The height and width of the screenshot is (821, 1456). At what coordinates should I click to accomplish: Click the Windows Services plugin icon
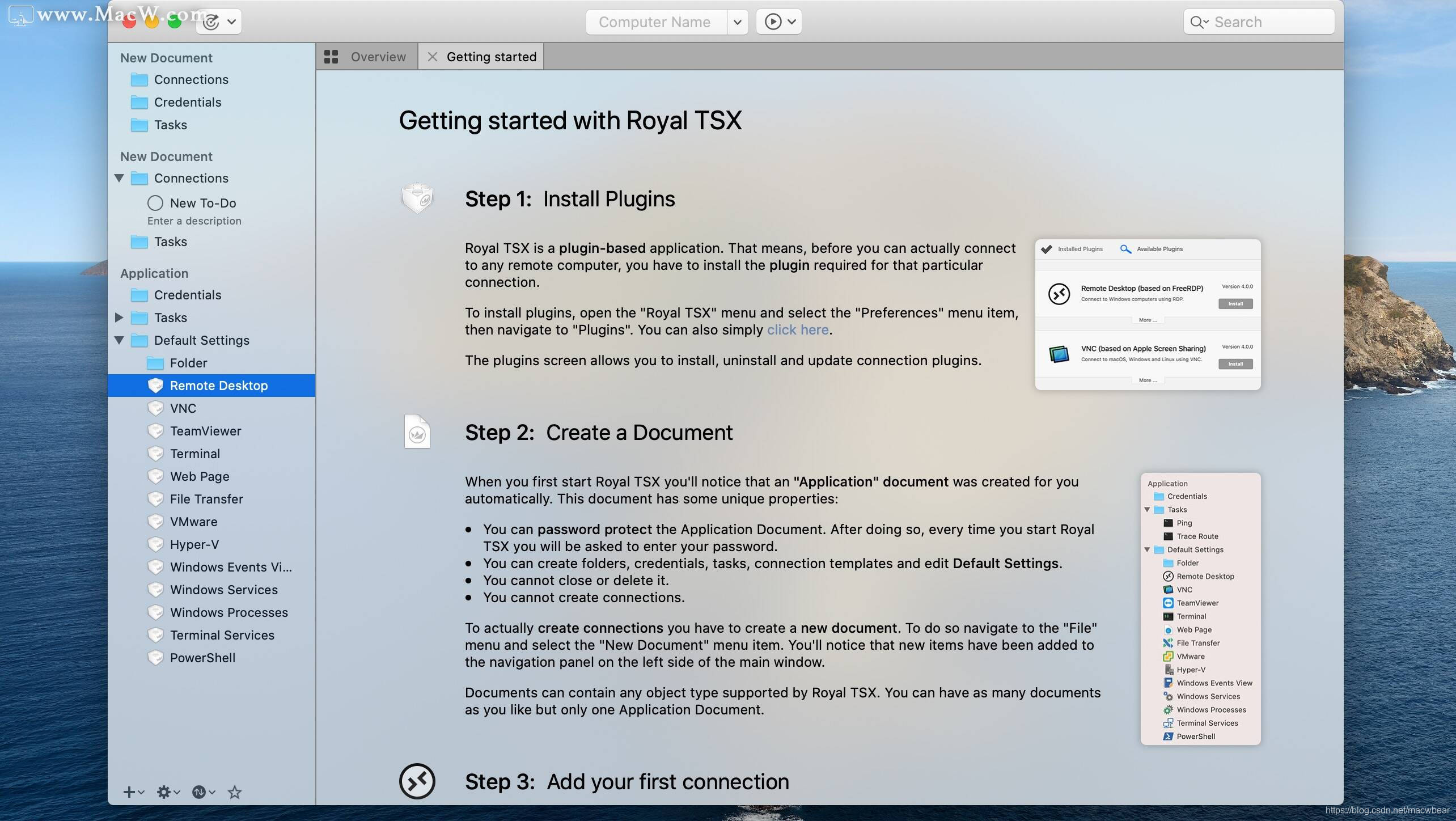[x=155, y=590]
